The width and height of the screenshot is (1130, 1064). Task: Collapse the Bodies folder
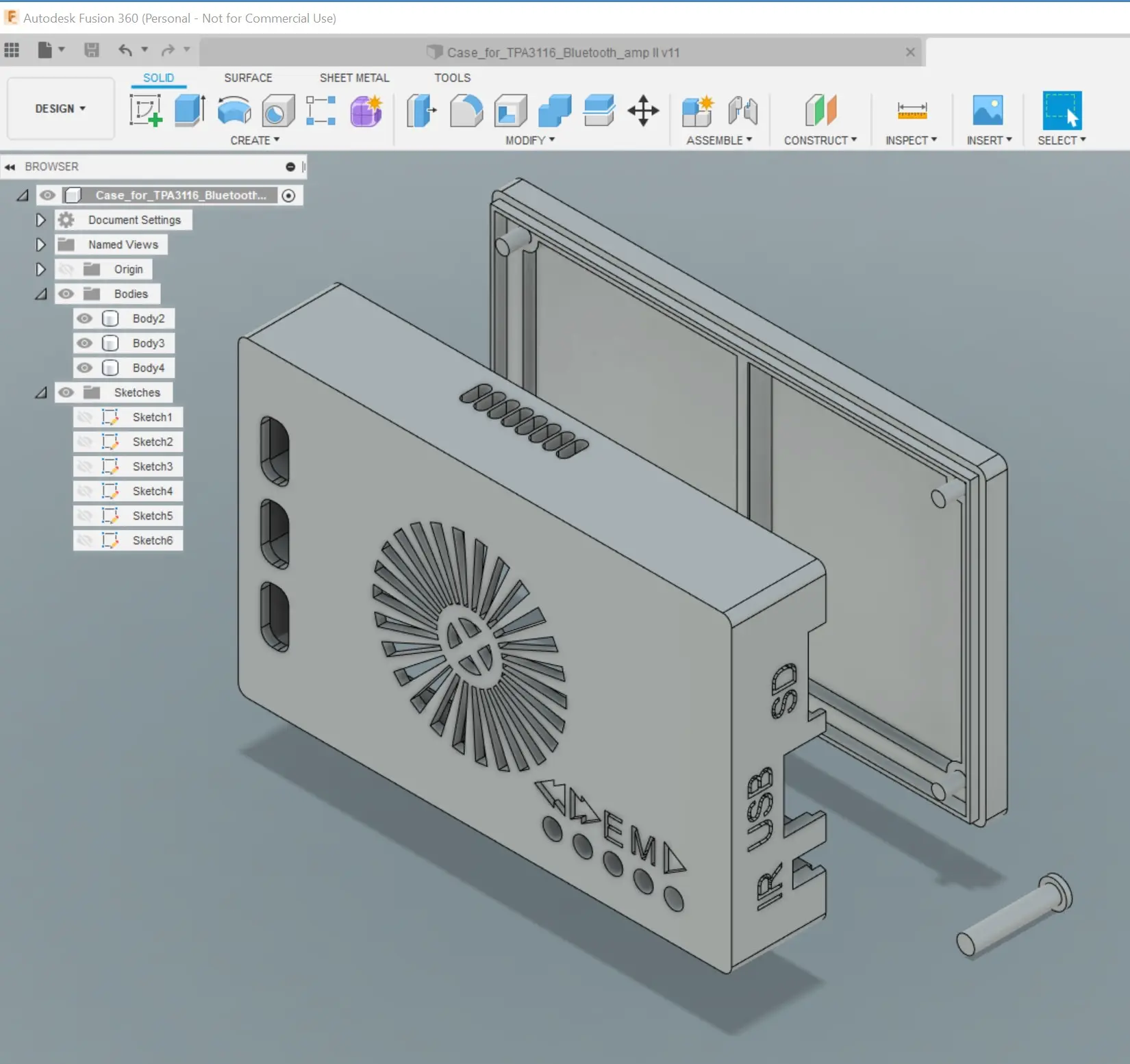point(41,294)
